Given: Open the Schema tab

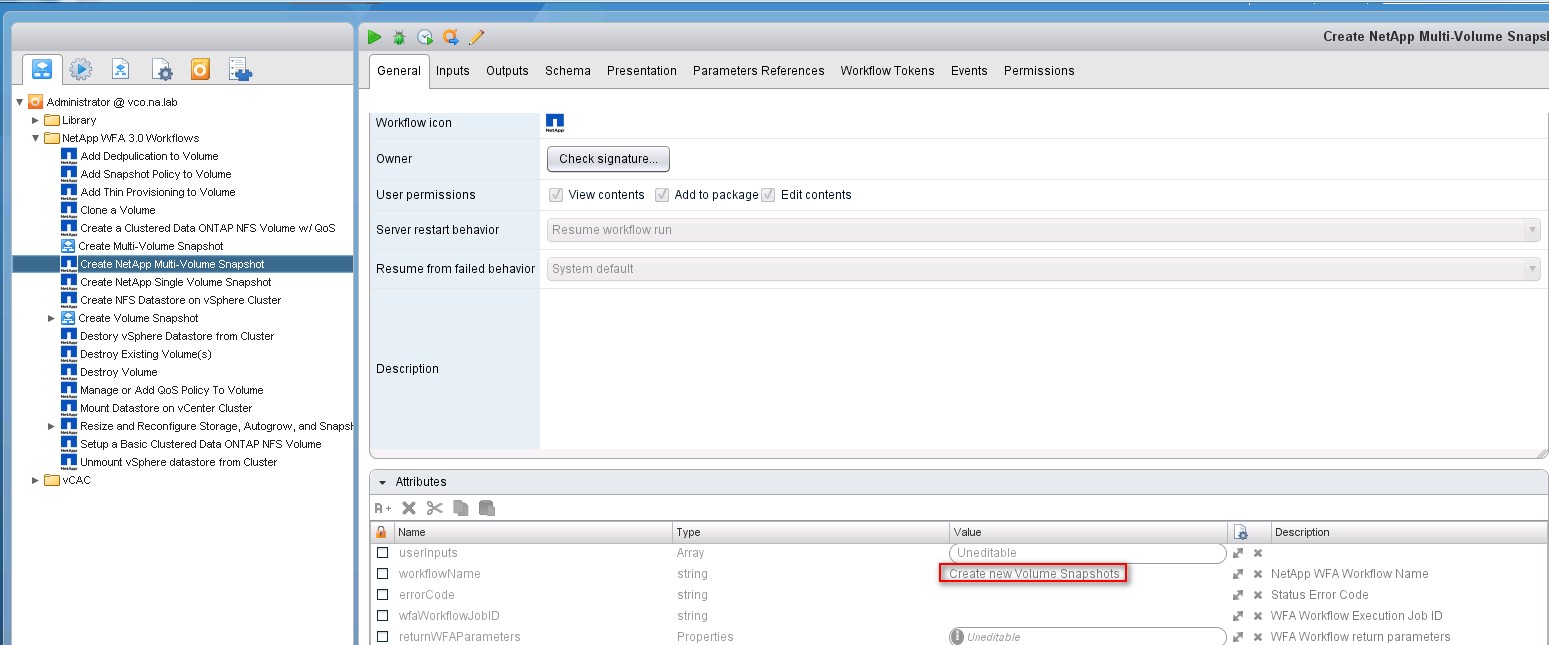Looking at the screenshot, I should [x=567, y=71].
